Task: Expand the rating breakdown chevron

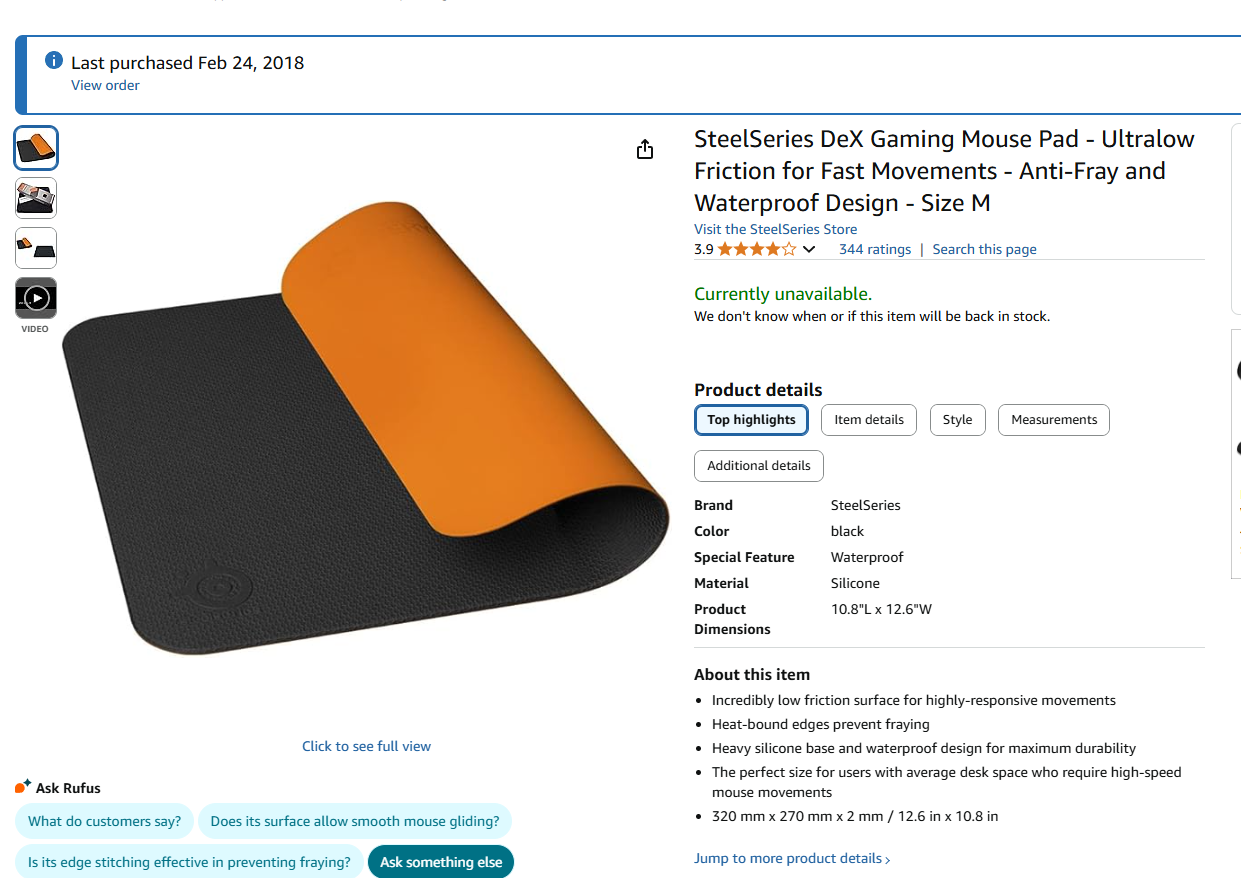Action: click(809, 250)
